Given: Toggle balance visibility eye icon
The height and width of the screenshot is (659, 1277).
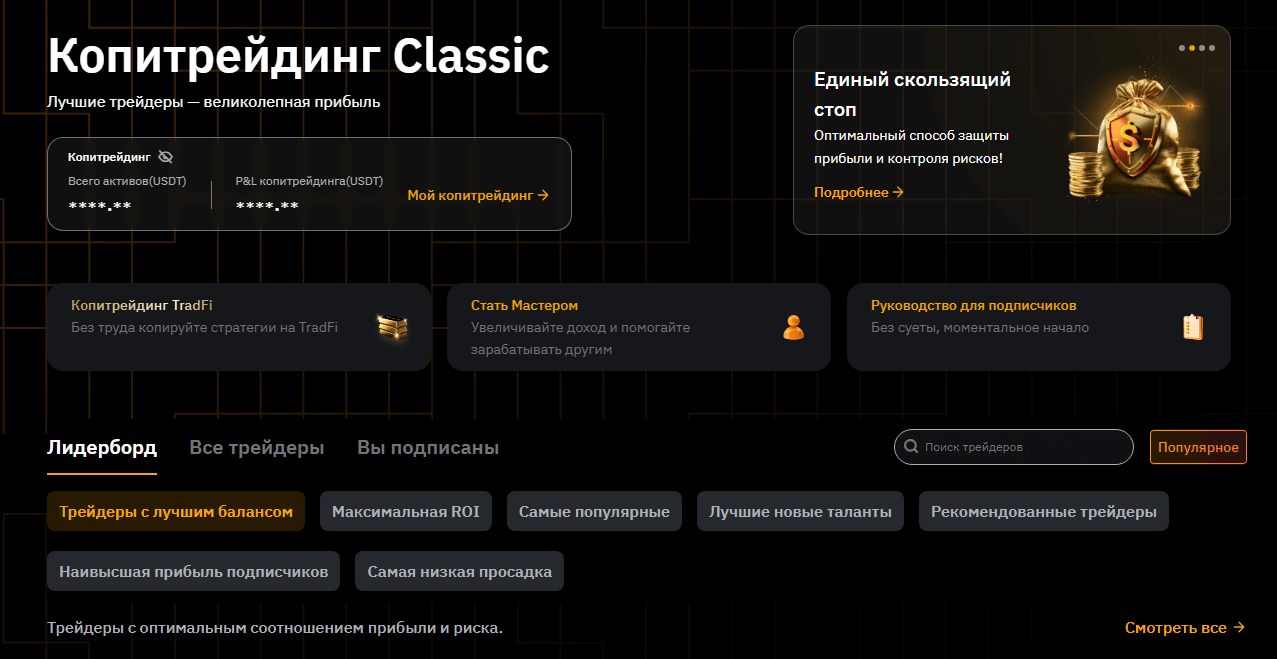Looking at the screenshot, I should 166,157.
